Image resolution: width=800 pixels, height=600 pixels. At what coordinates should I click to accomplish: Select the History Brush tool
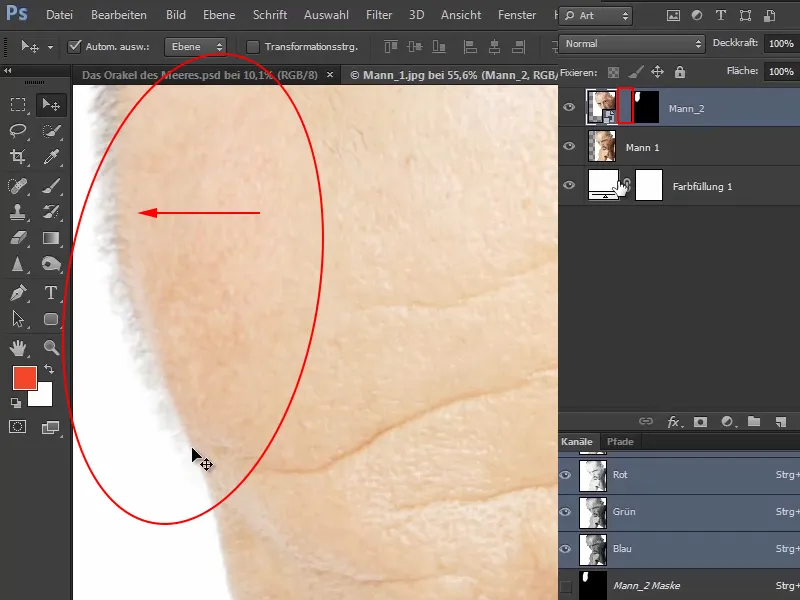[51, 212]
